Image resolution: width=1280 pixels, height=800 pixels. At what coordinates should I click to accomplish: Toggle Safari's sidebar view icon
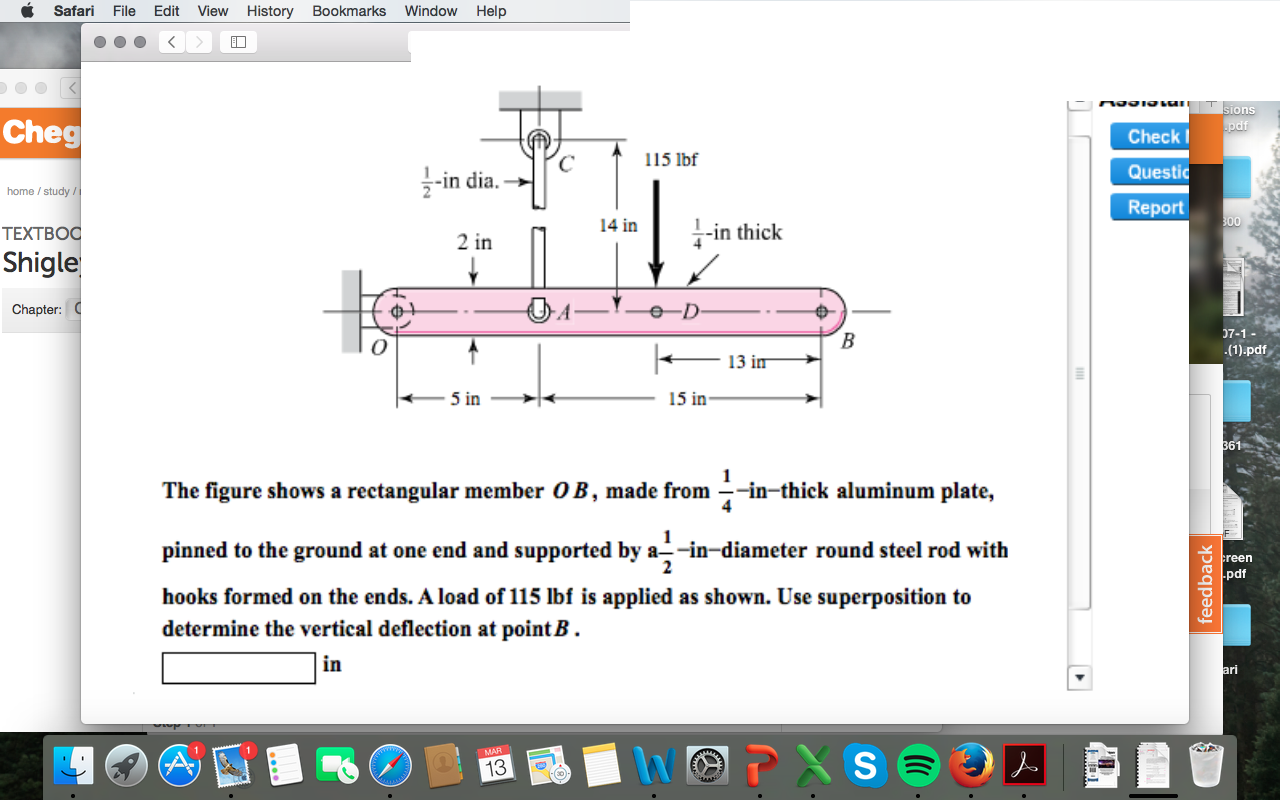238,42
